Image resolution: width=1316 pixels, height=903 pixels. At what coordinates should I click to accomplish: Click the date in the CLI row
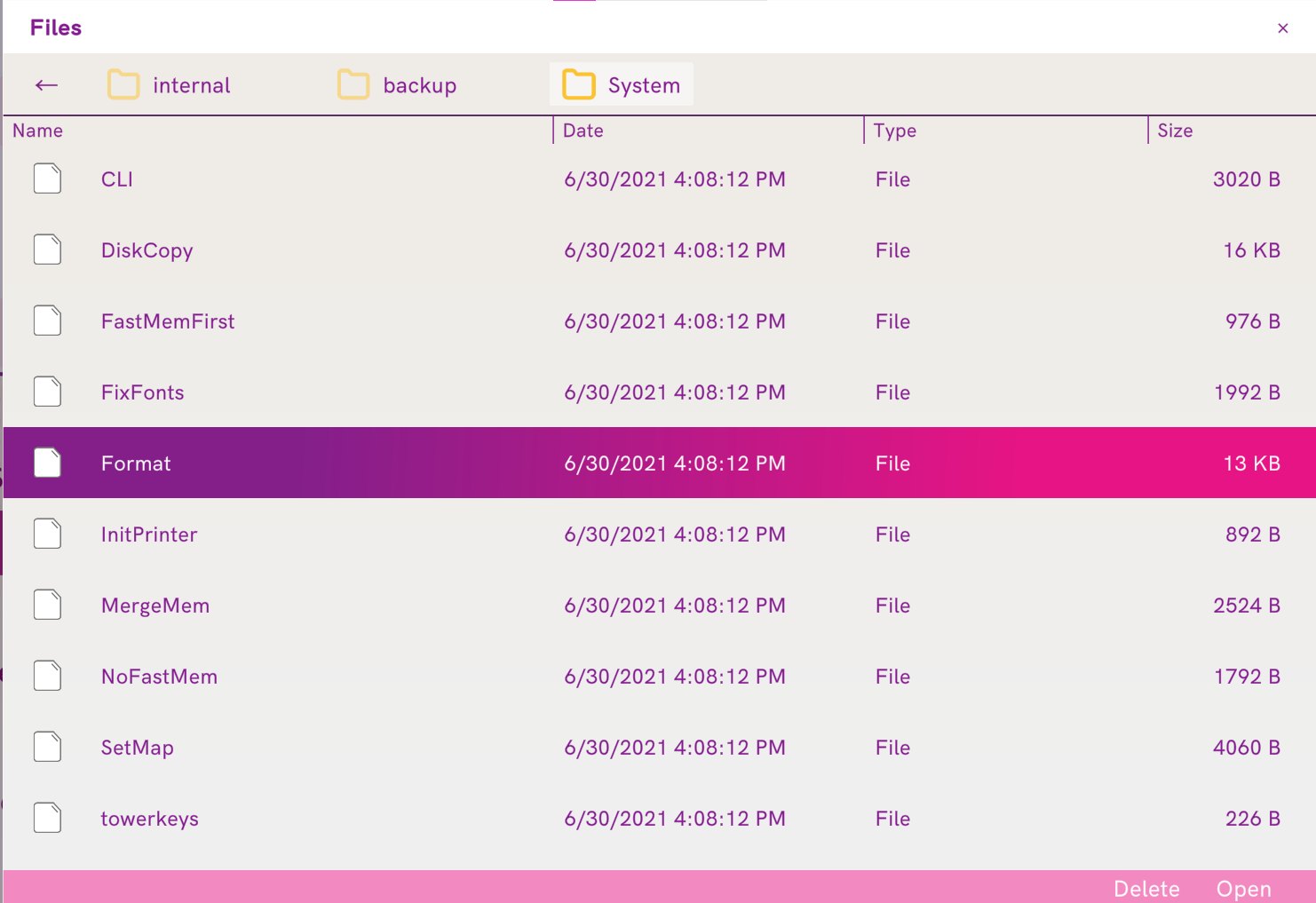[x=675, y=179]
